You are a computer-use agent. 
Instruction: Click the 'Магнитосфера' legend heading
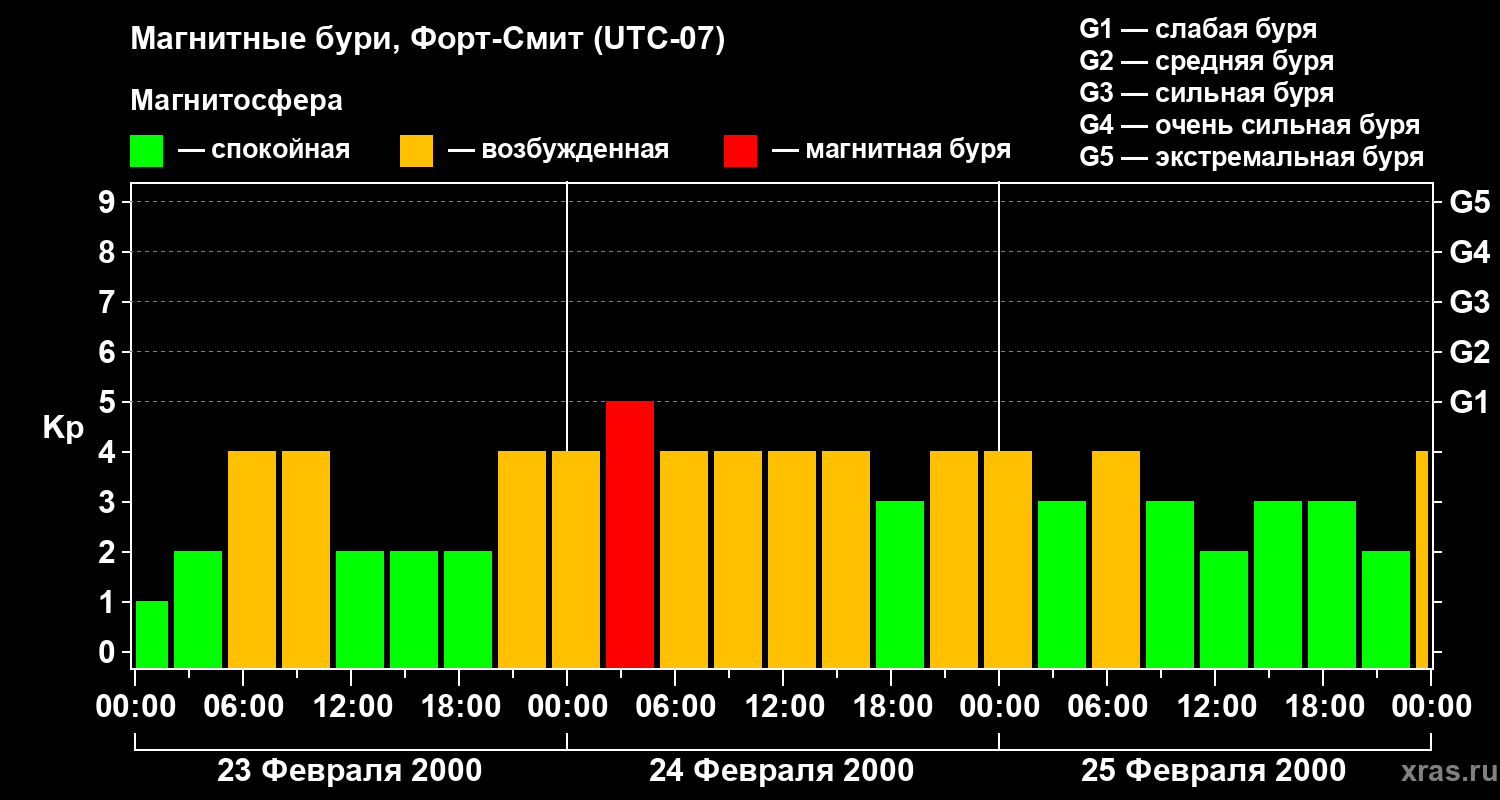[236, 101]
